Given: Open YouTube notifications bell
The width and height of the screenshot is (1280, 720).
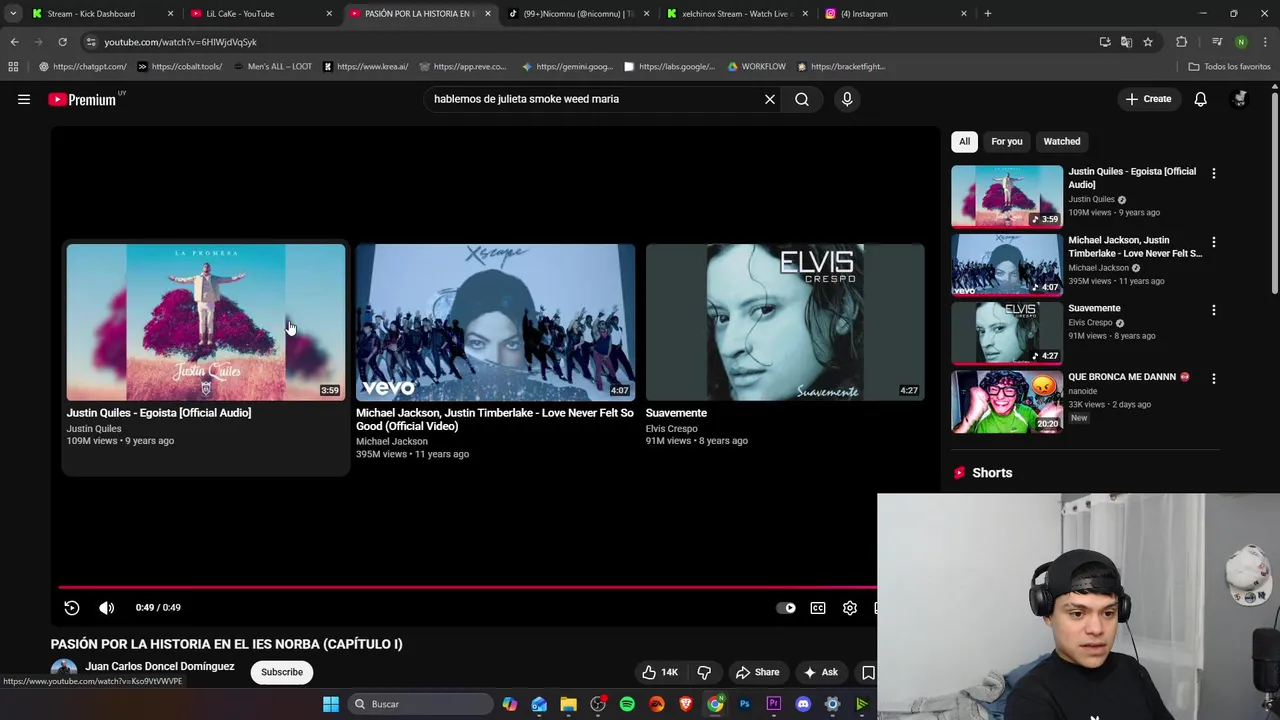Looking at the screenshot, I should click(x=1200, y=99).
